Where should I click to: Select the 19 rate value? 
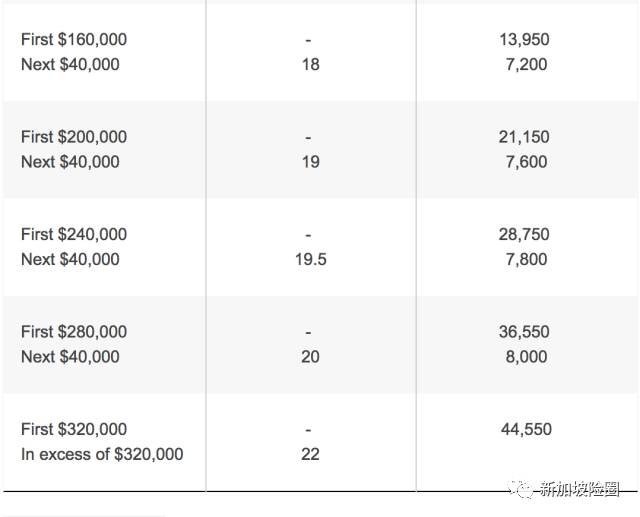click(x=310, y=162)
